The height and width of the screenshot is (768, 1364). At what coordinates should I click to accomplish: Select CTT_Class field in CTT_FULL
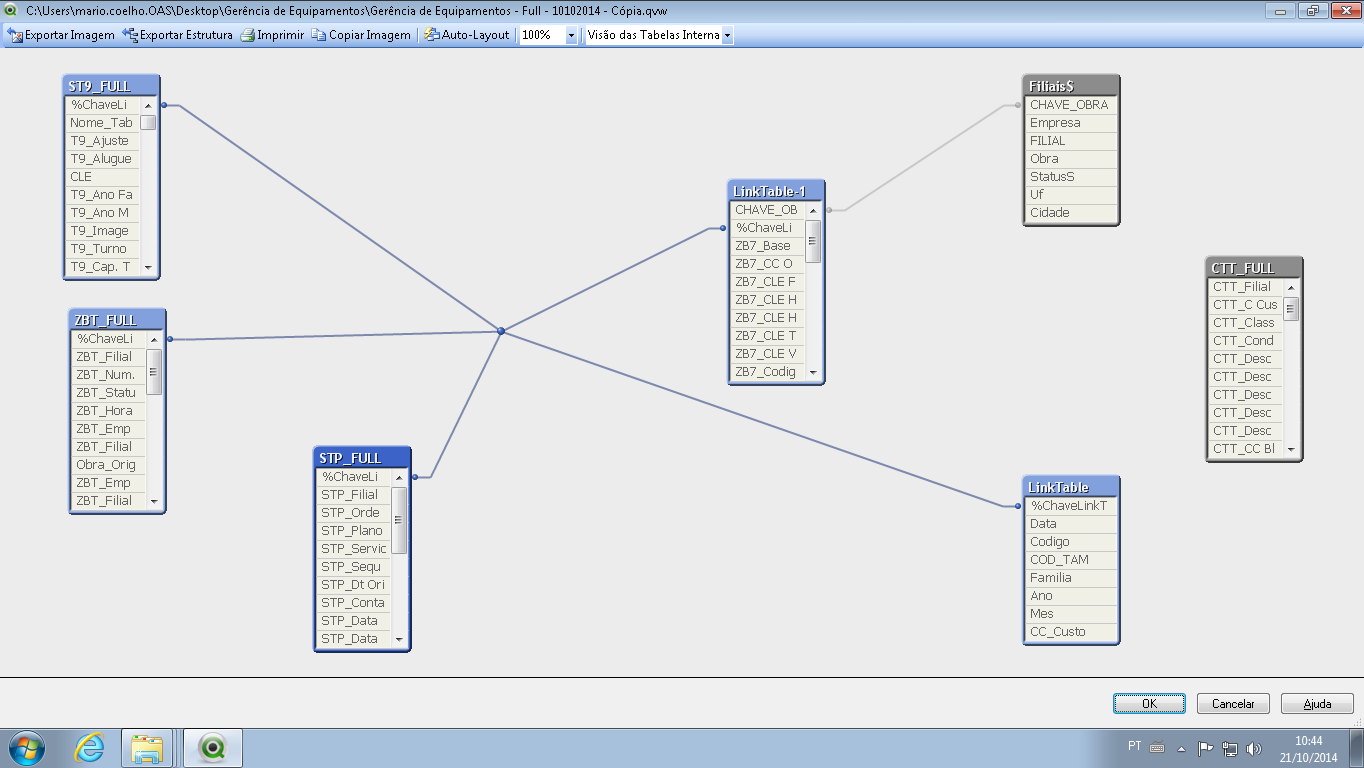pos(1245,323)
